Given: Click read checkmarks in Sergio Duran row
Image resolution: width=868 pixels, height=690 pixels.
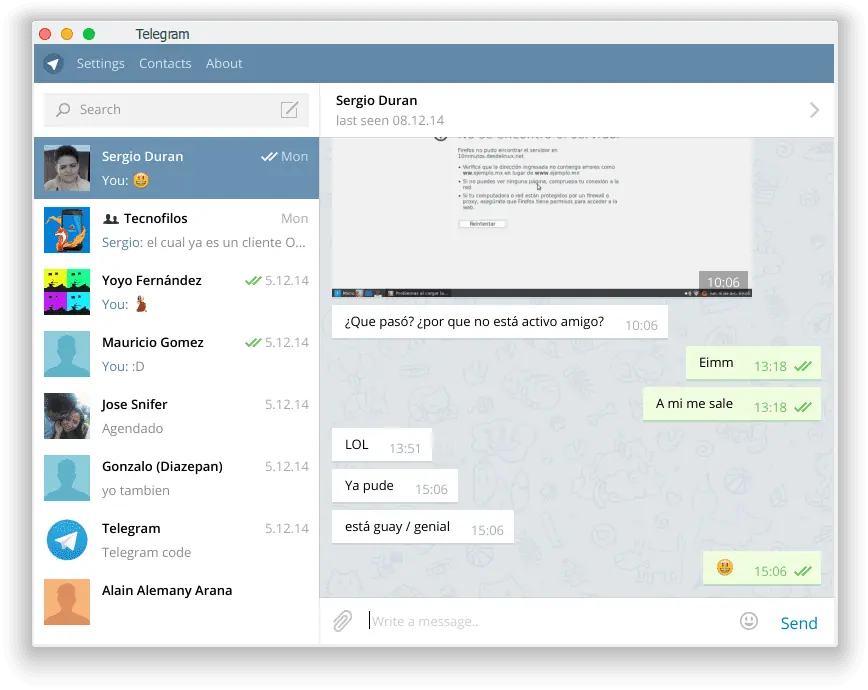Looking at the screenshot, I should (x=269, y=157).
